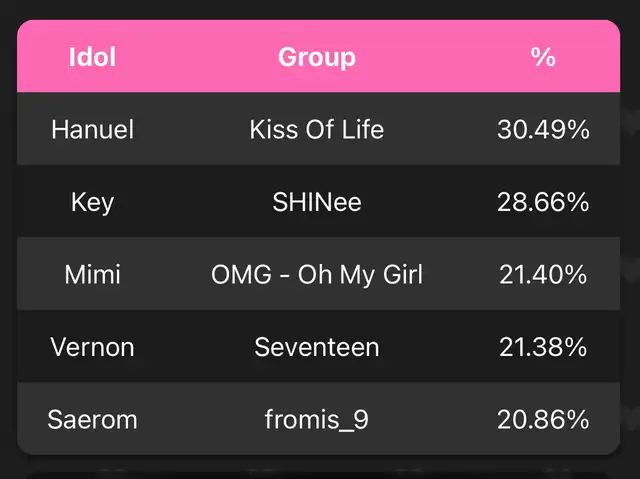
Task: Click the Idol column header
Action: 92,57
